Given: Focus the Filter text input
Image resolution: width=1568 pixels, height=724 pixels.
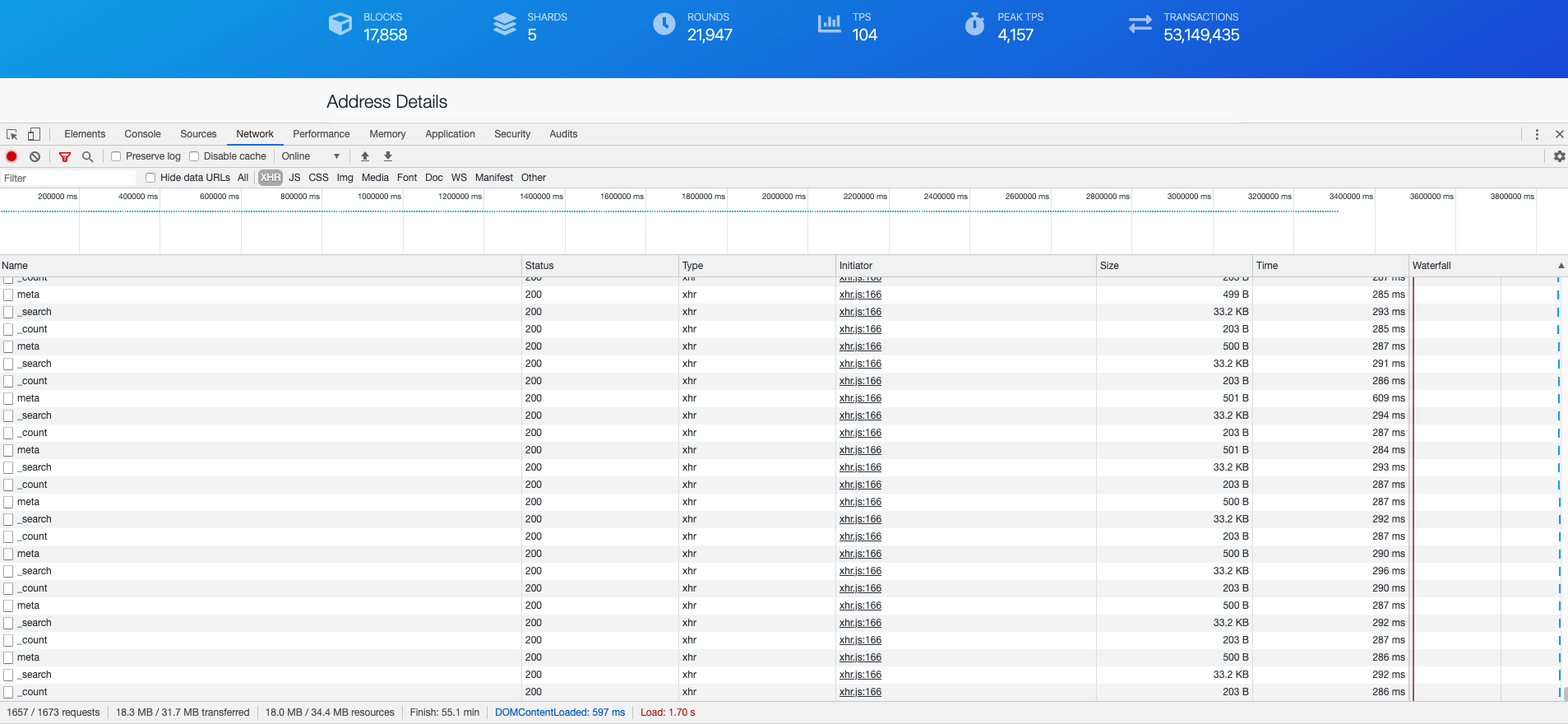Looking at the screenshot, I should 68,178.
